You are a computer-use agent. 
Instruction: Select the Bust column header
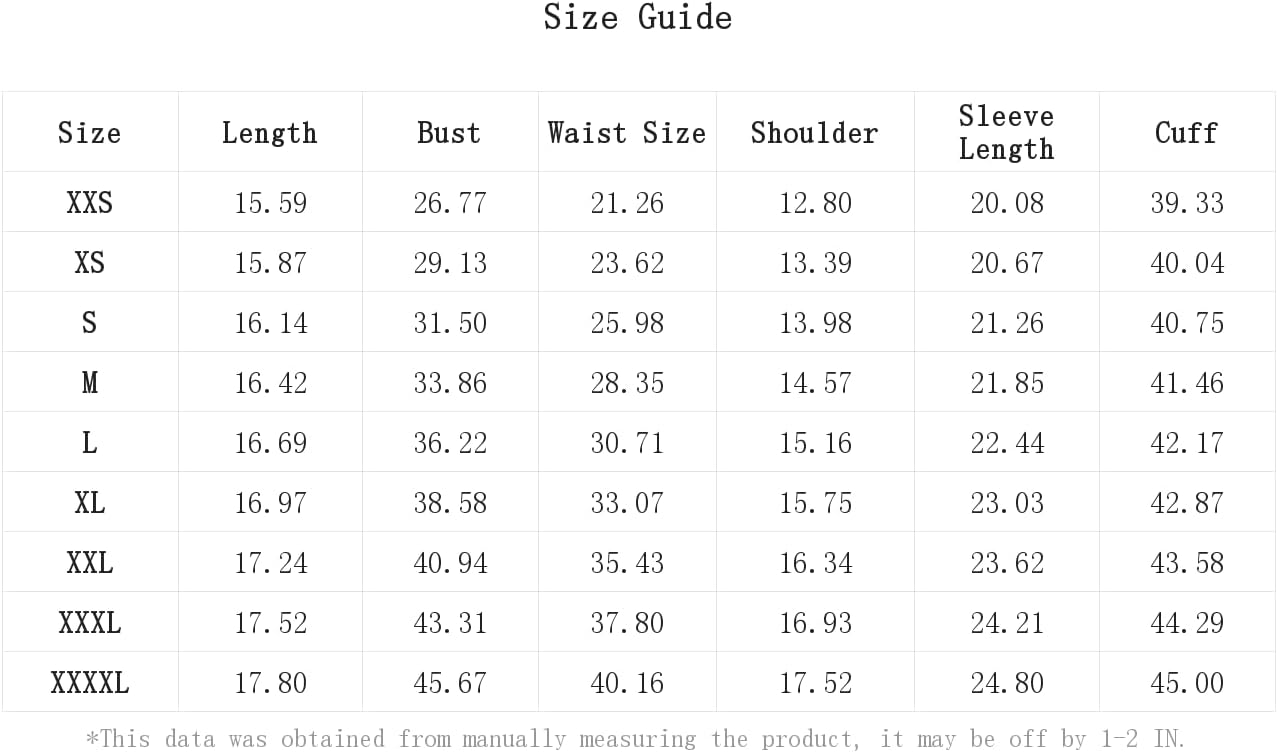(x=449, y=133)
